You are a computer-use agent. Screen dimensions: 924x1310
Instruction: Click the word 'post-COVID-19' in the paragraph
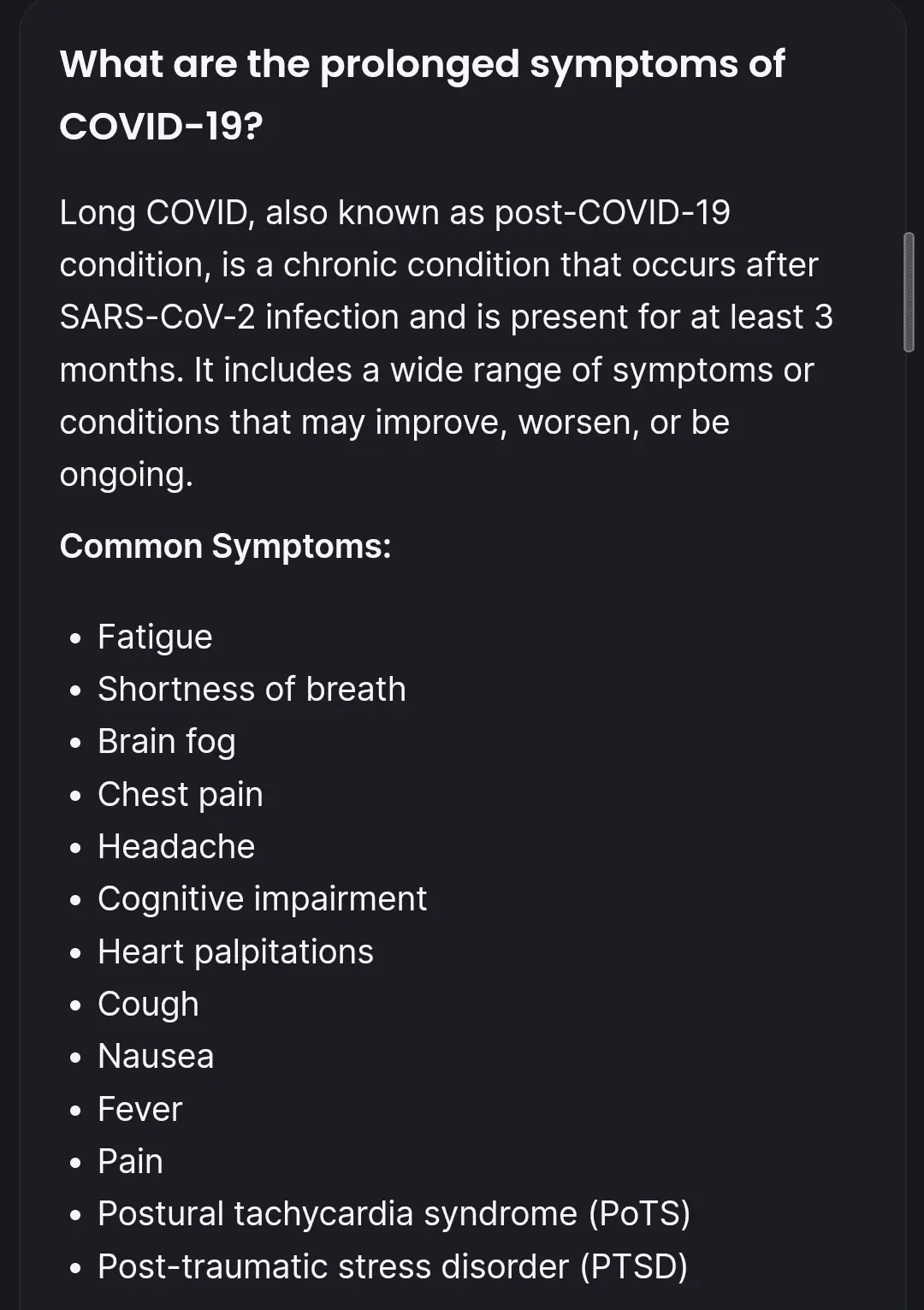612,212
